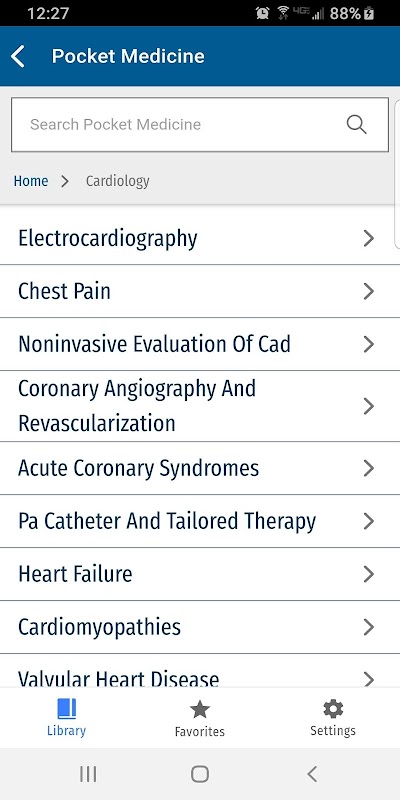The image size is (400, 800).
Task: Expand the Heart Failure chevron
Action: click(x=368, y=574)
